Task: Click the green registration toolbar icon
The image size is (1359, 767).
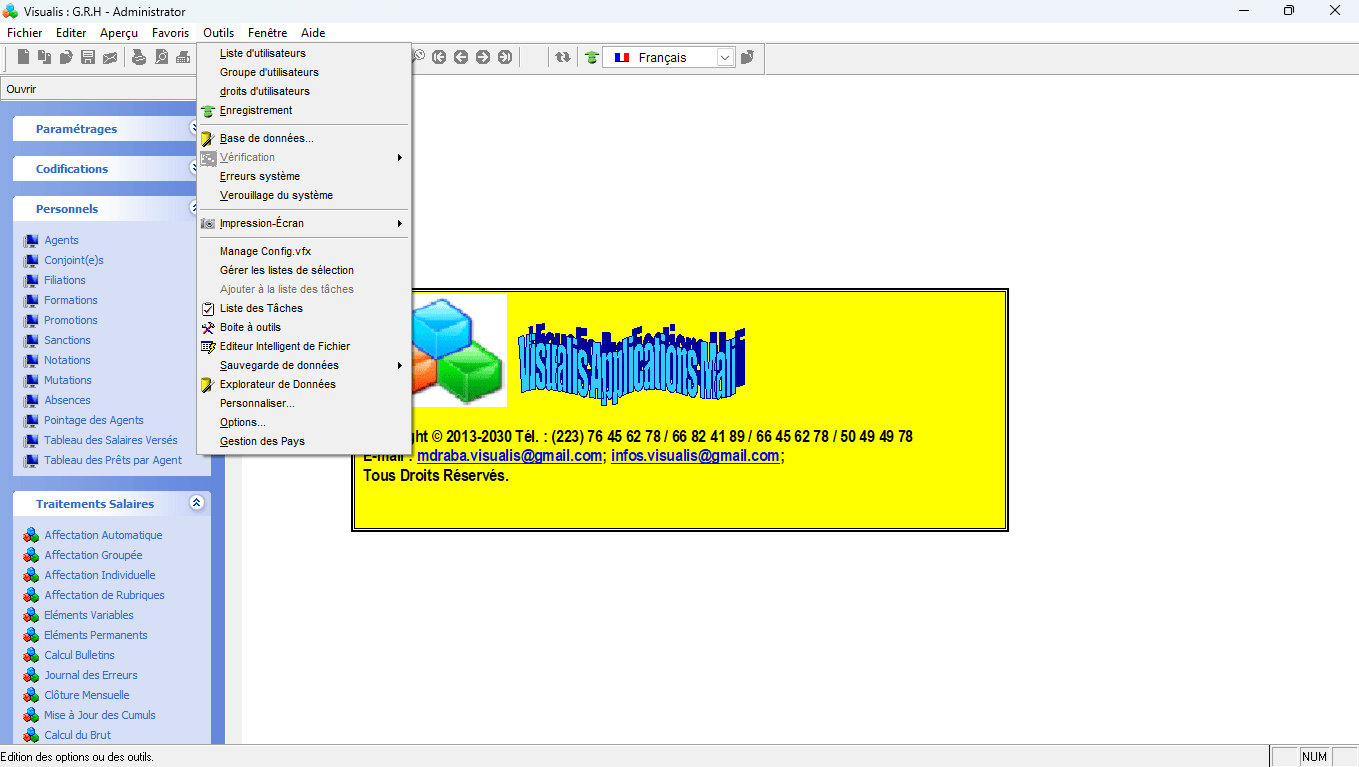Action: pos(592,58)
